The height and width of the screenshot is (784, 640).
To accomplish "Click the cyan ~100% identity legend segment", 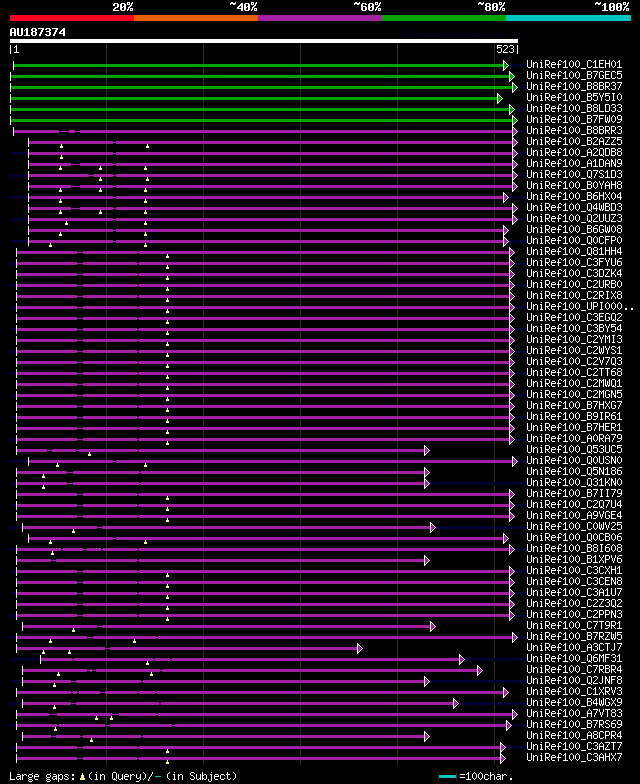I will coord(568,18).
